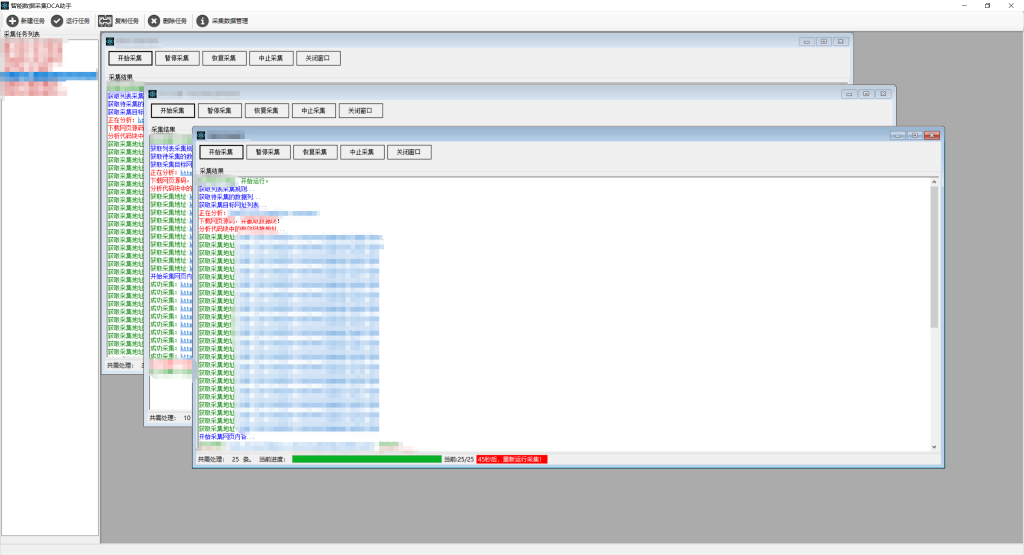
Task: Click the 删除任务 (Delete Task) X icon
Action: click(x=153, y=20)
